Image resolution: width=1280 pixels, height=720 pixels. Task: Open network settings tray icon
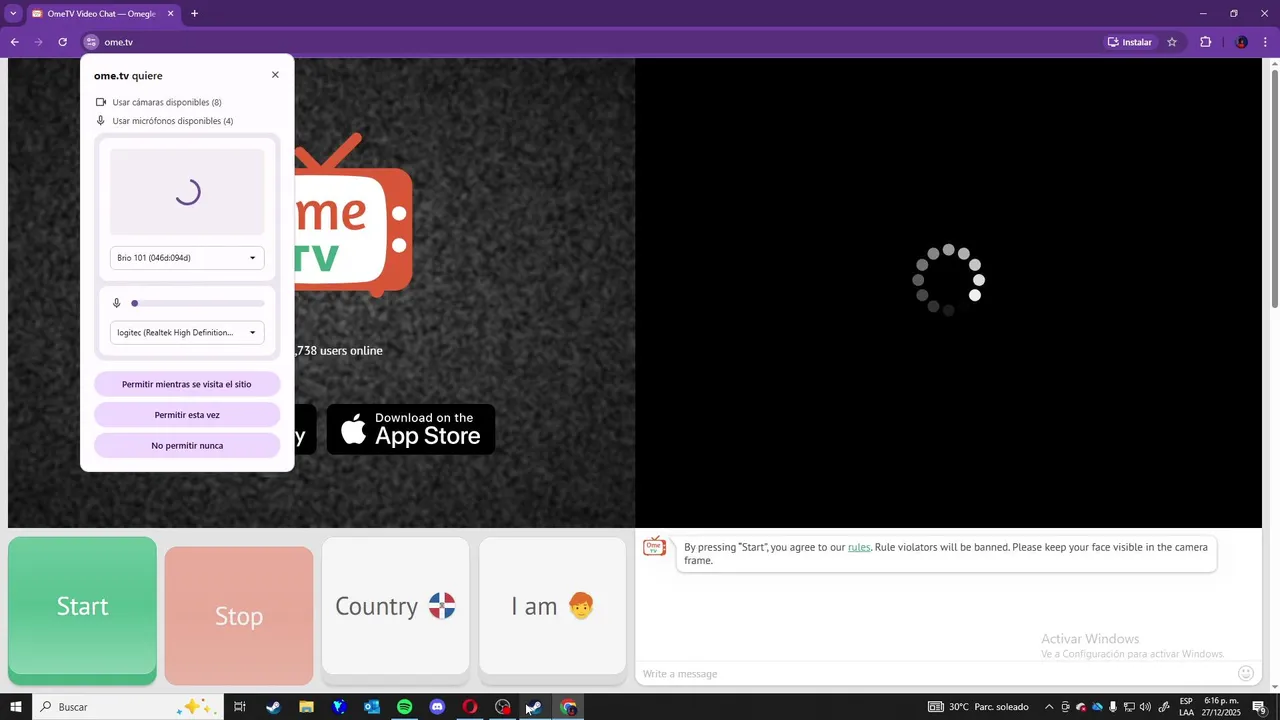[x=1129, y=707]
